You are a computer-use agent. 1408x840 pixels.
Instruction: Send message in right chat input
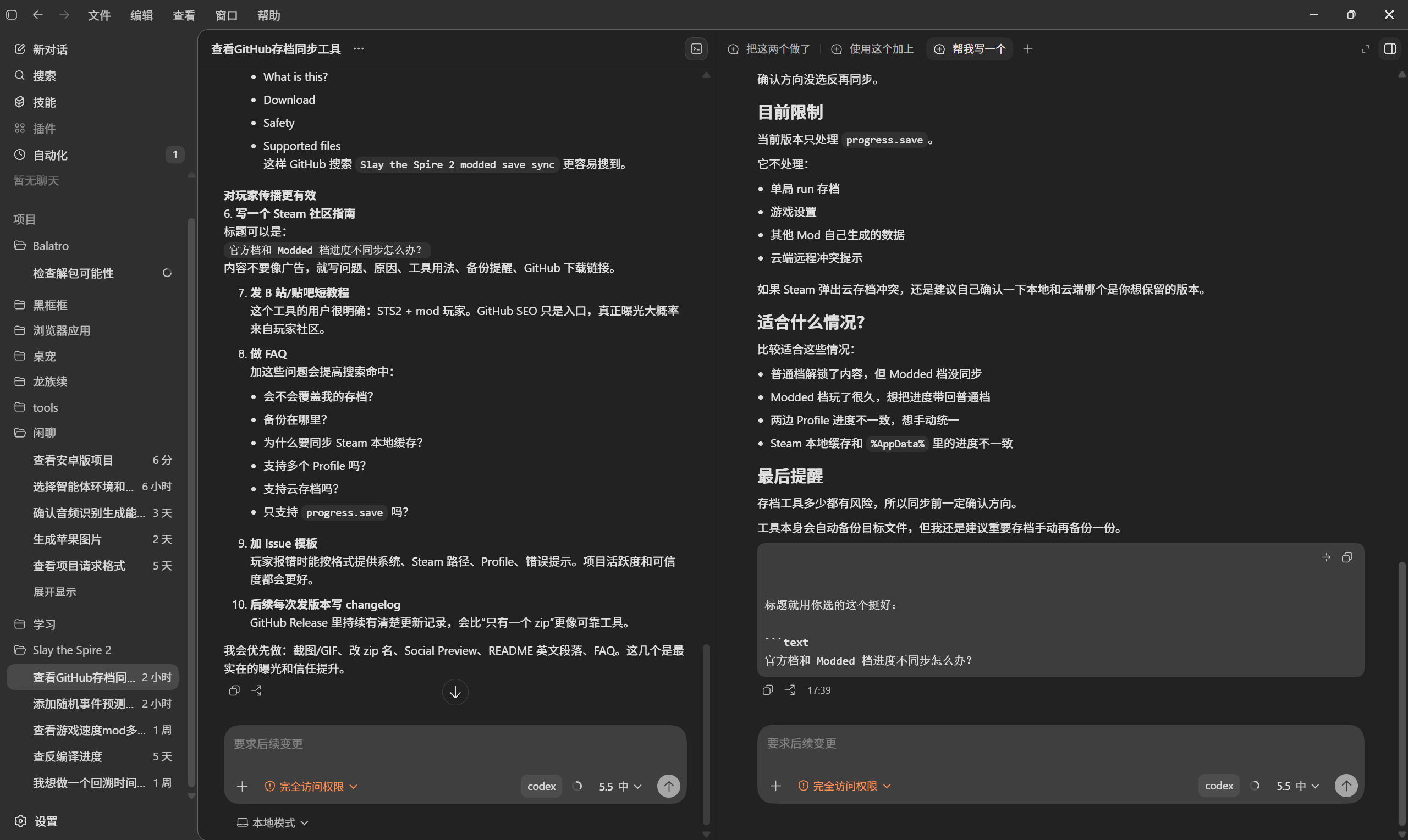pos(1346,786)
